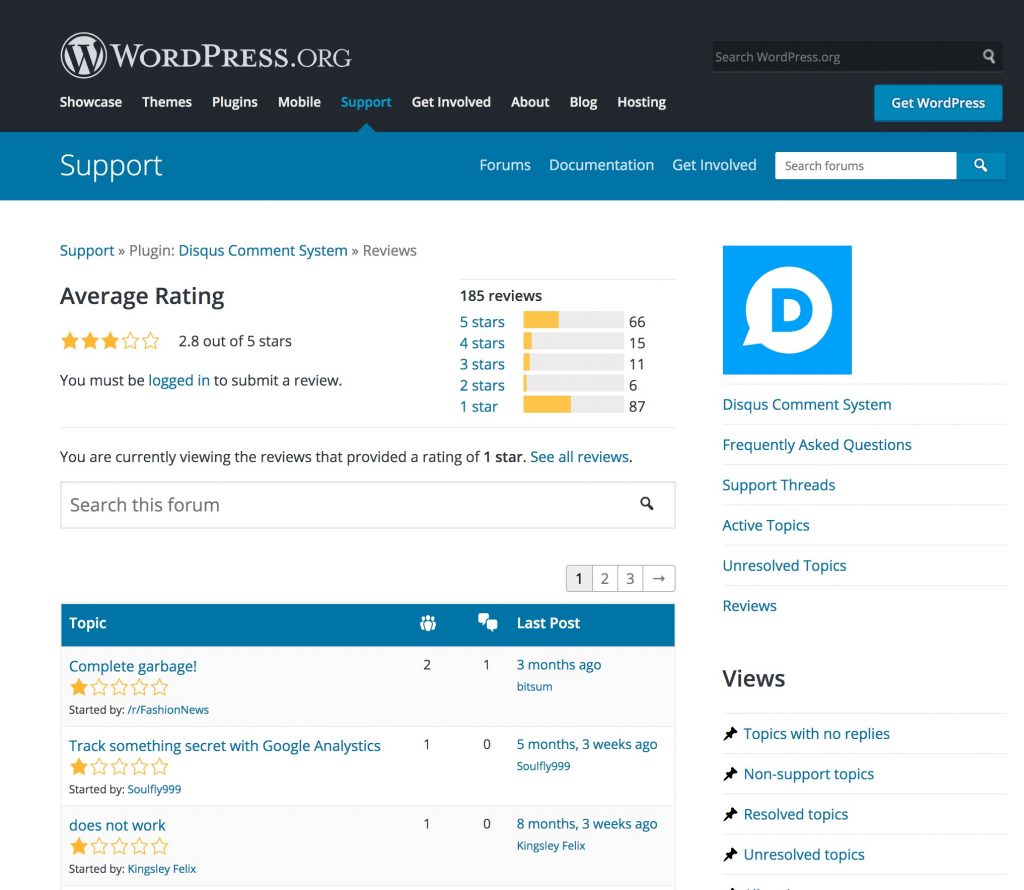Viewport: 1024px width, 890px height.
Task: Open the sidebar Reviews link
Action: coord(750,606)
